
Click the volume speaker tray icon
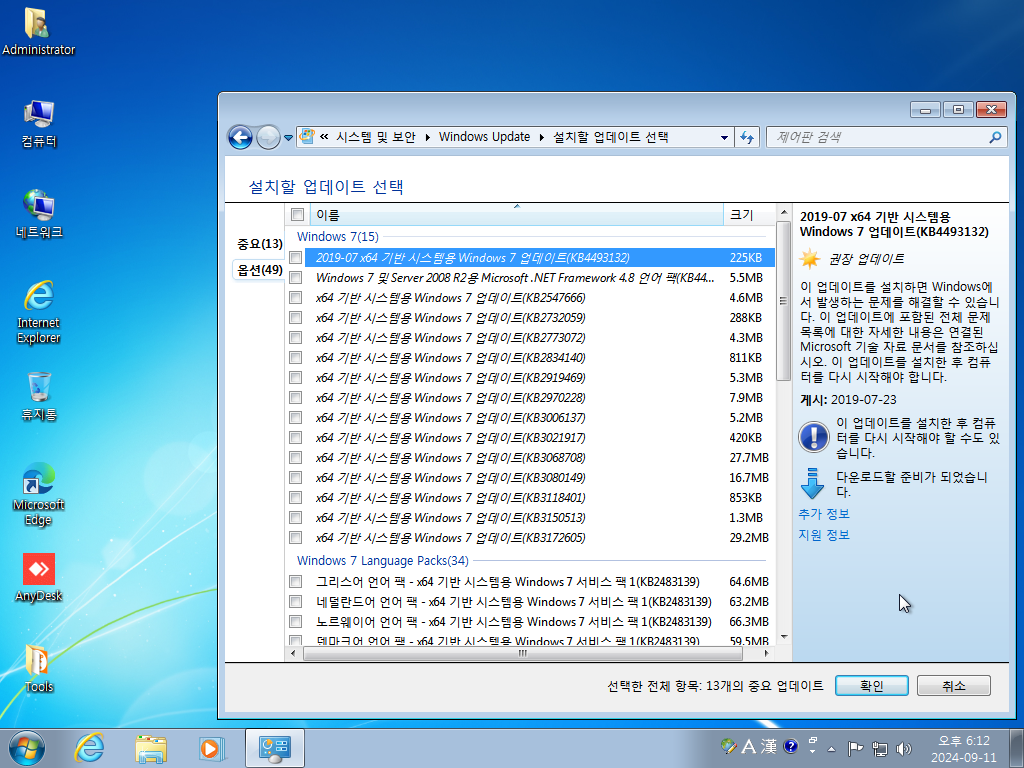904,748
